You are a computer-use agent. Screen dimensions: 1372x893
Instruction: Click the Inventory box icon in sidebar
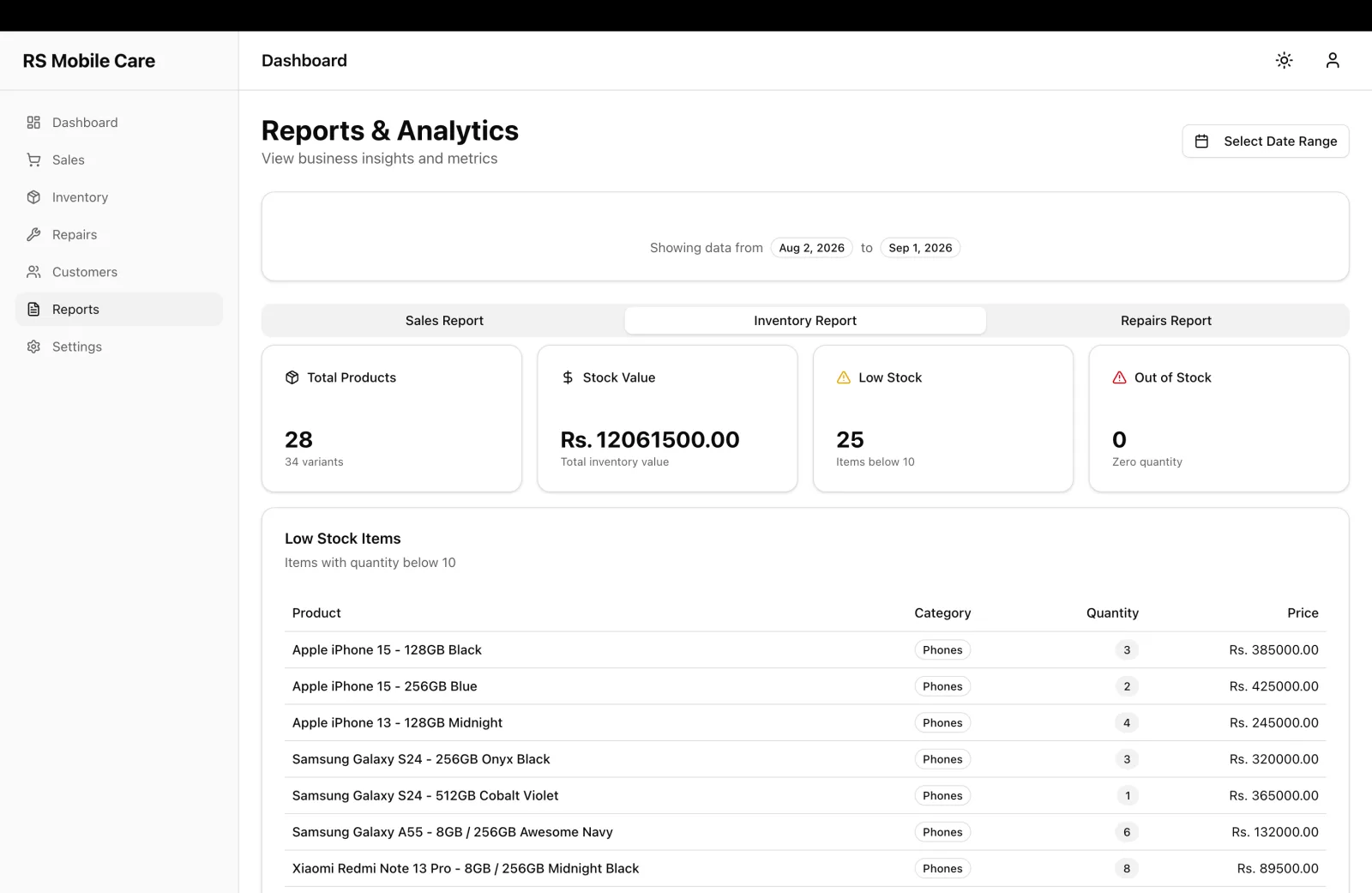point(33,197)
